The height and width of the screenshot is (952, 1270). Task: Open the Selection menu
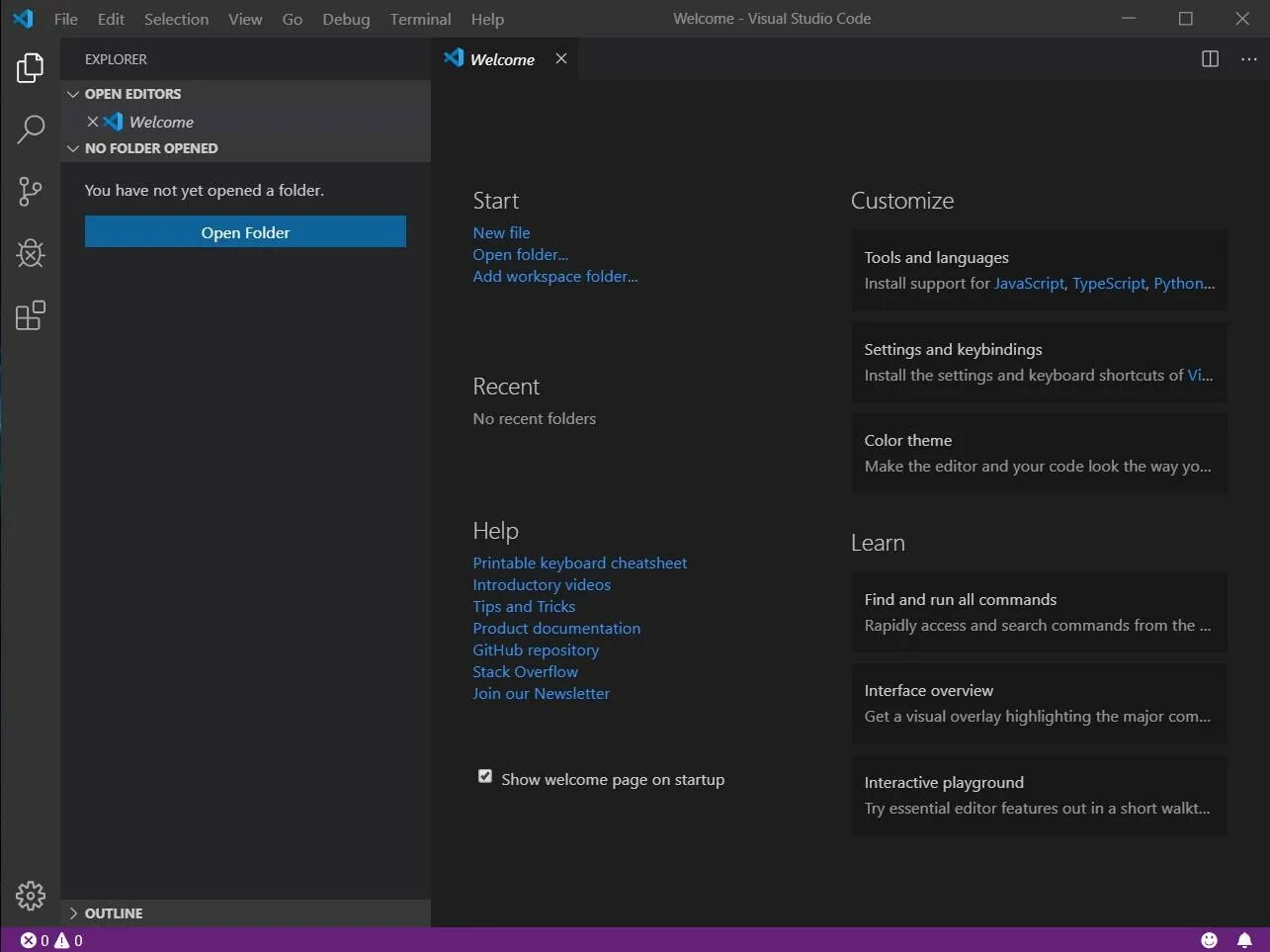tap(176, 19)
